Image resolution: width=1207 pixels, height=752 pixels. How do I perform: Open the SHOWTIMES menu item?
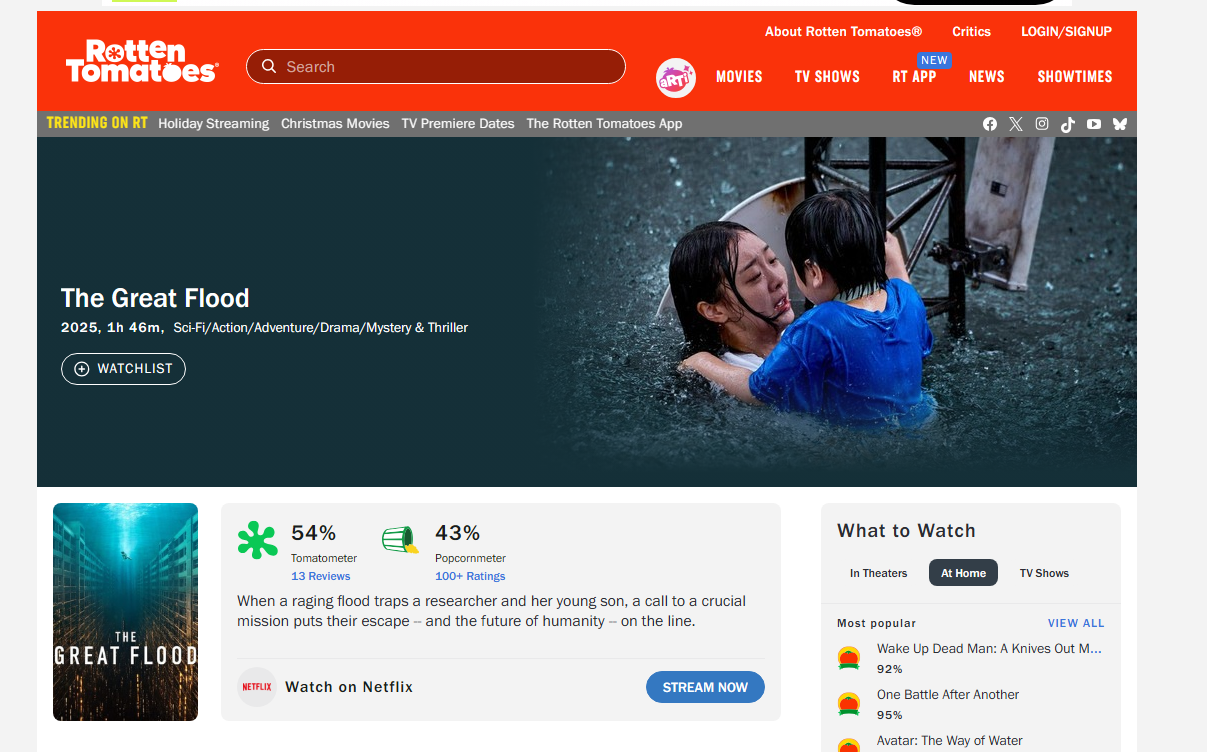point(1075,77)
